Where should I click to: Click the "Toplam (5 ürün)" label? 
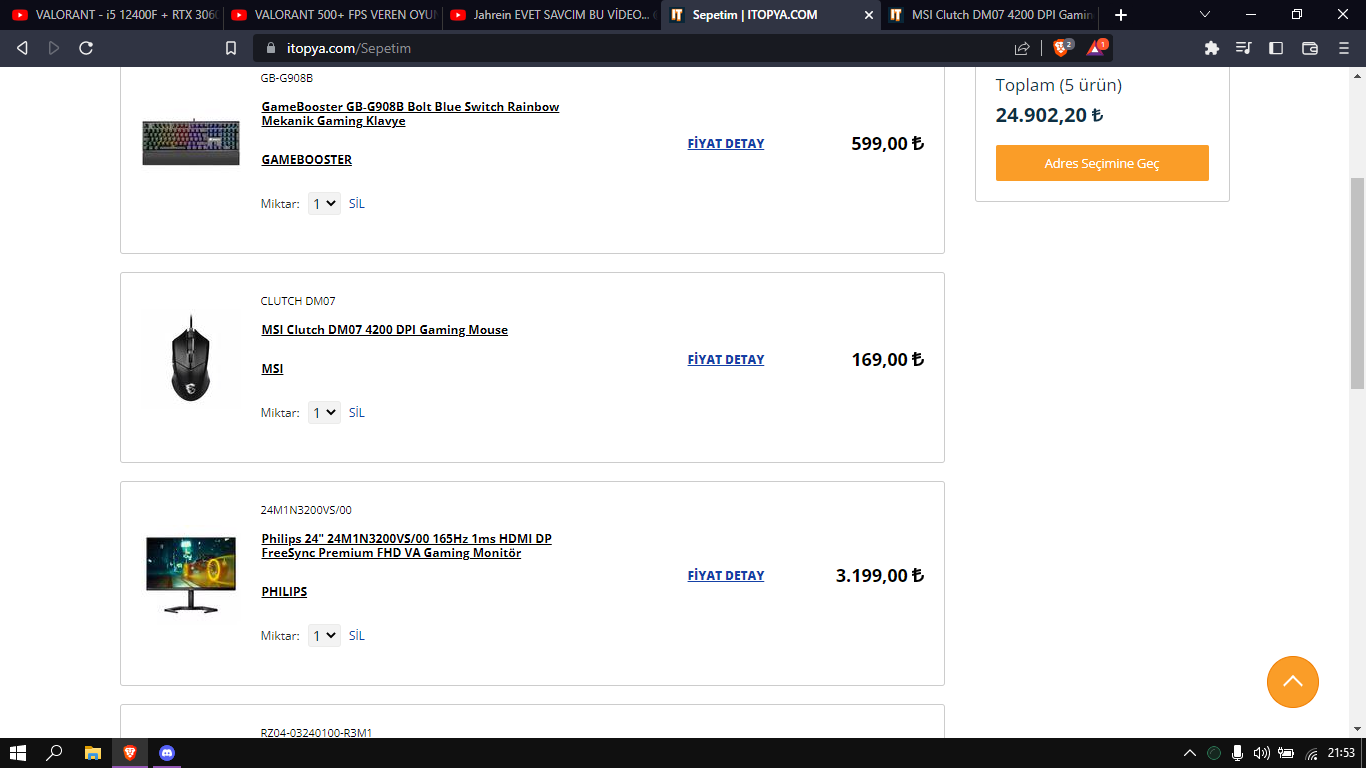pyautogui.click(x=1059, y=85)
